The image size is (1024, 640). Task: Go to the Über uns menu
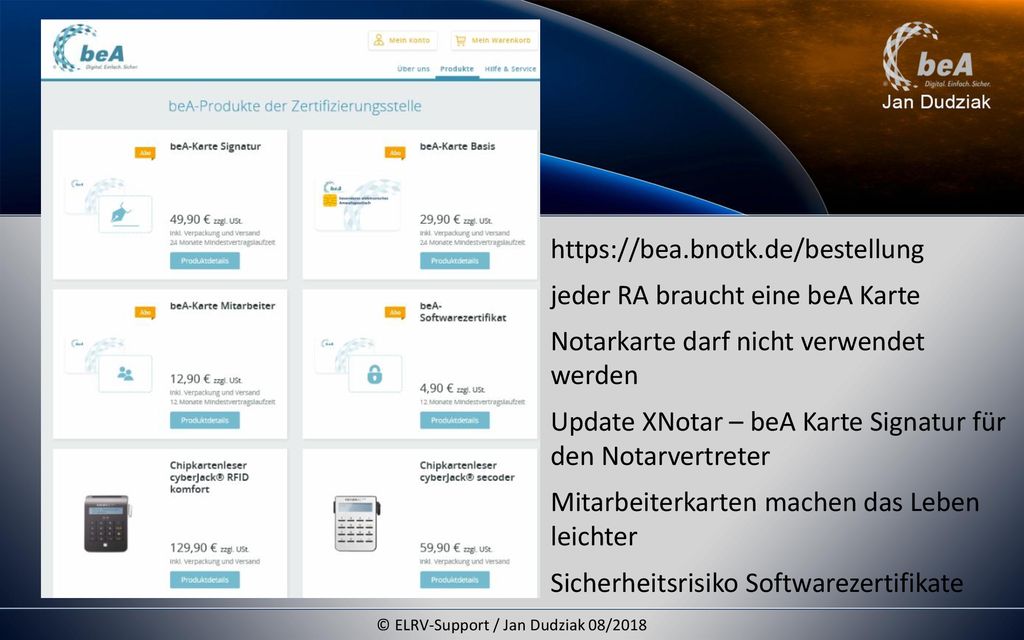click(x=413, y=69)
